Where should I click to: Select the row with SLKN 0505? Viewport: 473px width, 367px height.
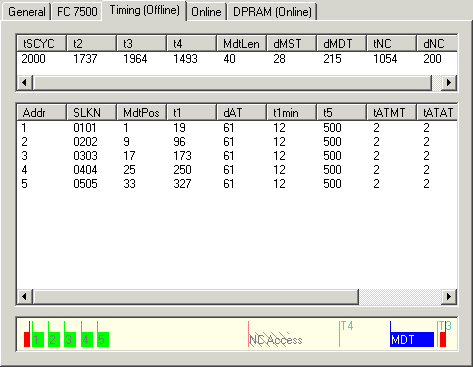237,184
